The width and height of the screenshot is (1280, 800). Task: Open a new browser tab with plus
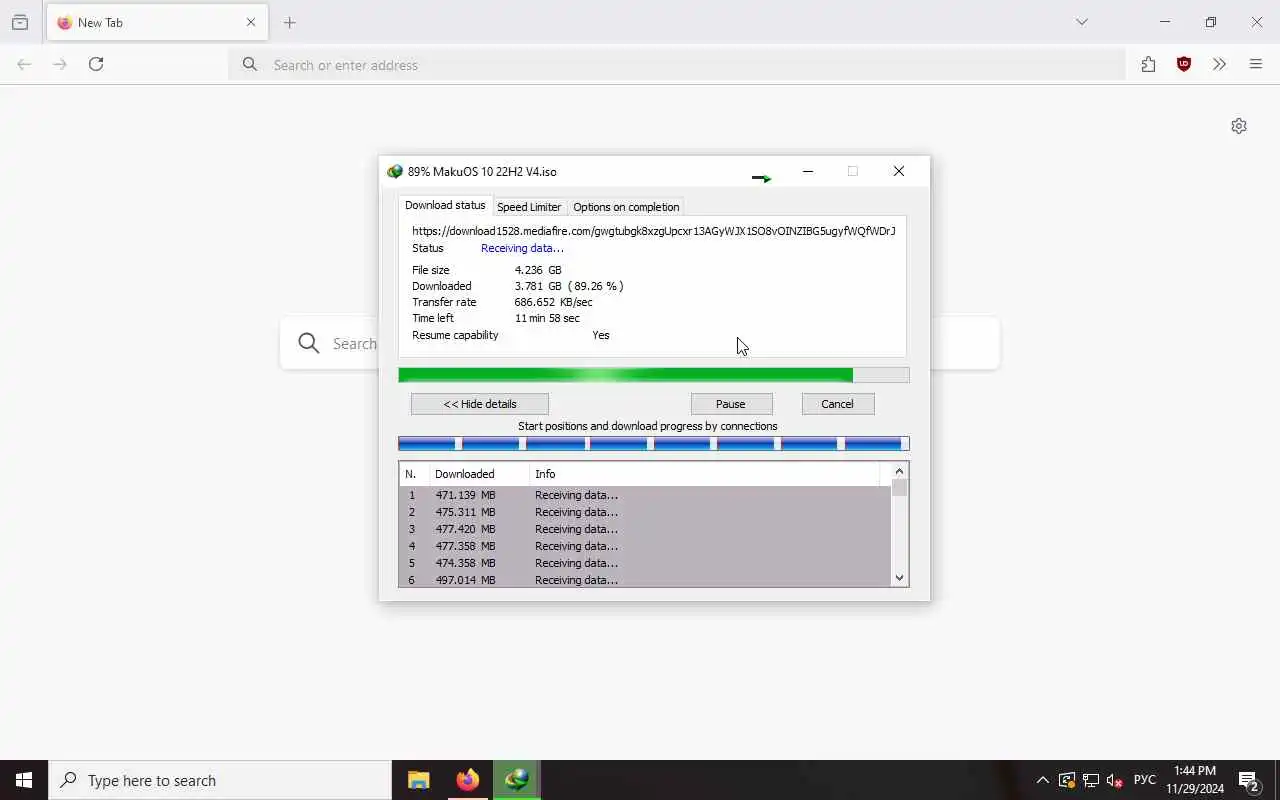coord(290,22)
